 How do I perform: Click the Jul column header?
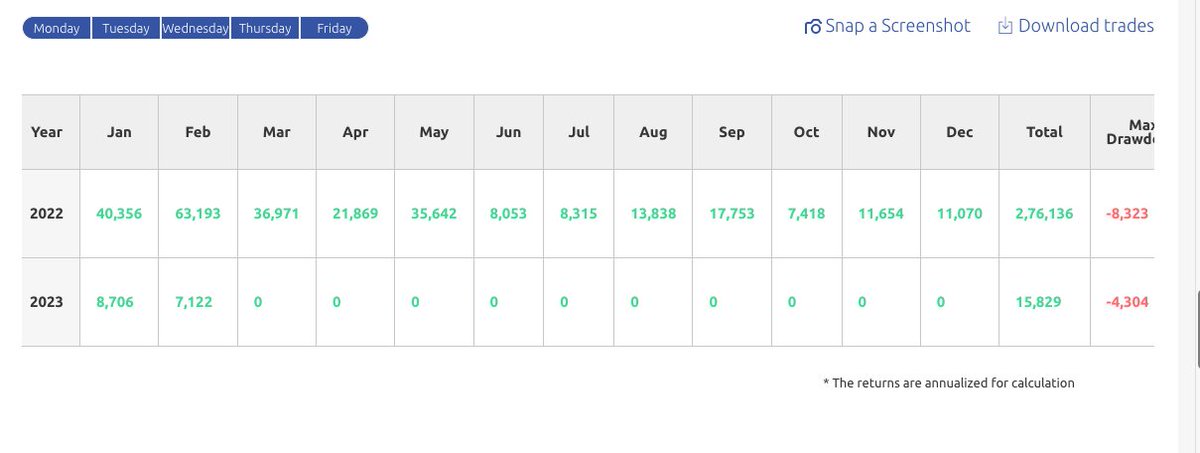coord(580,132)
